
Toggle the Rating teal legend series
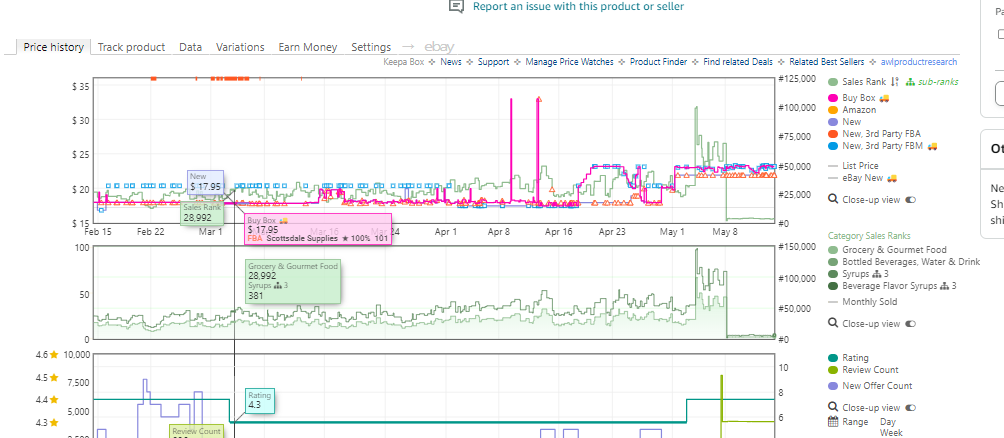pyautogui.click(x=833, y=358)
